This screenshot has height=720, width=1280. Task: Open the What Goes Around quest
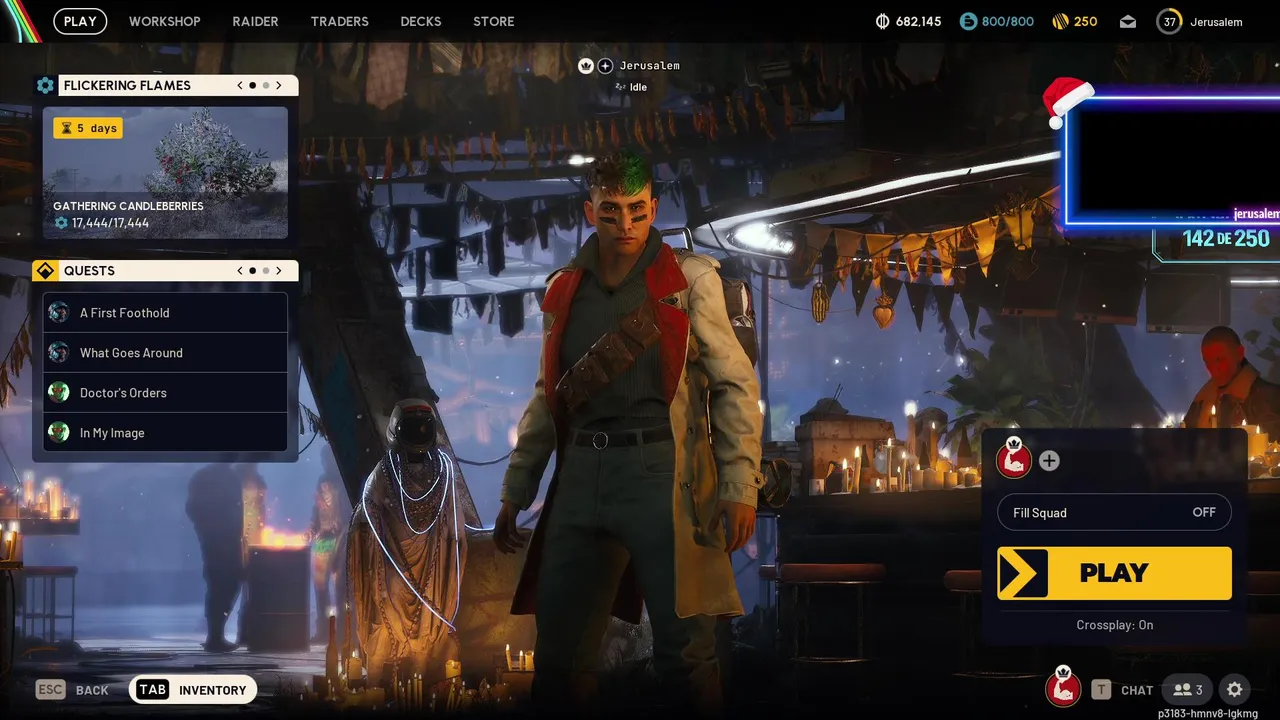(x=165, y=353)
